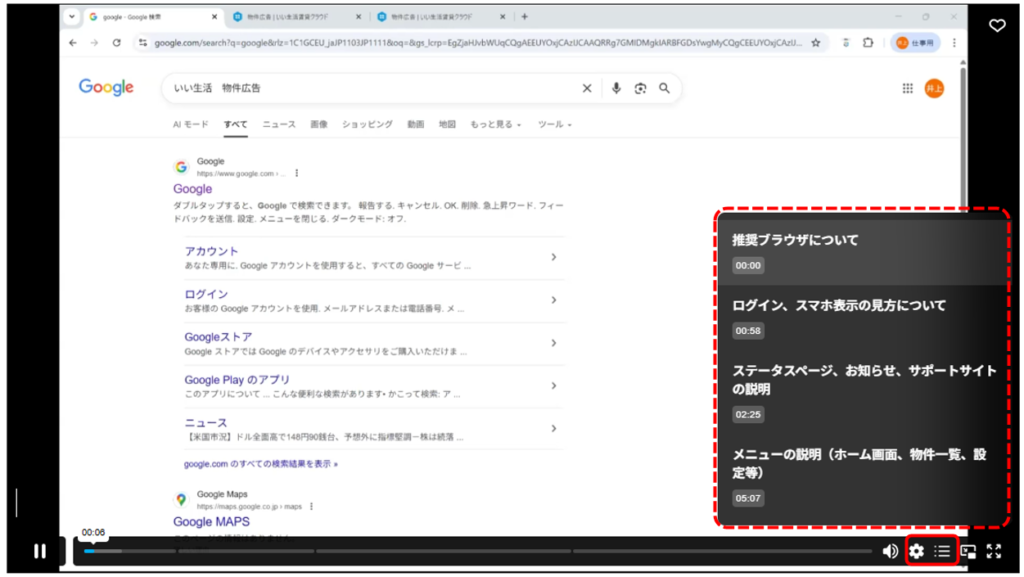Close the google - Google 検索 tab
The height and width of the screenshot is (577, 1024).
[214, 17]
